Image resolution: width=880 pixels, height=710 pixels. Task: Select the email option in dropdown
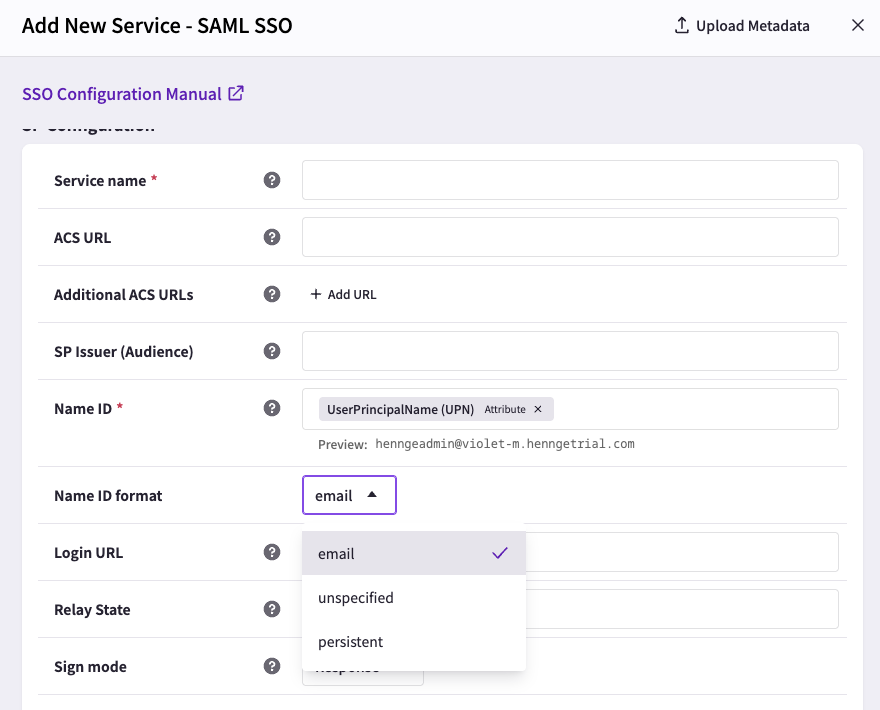[414, 553]
